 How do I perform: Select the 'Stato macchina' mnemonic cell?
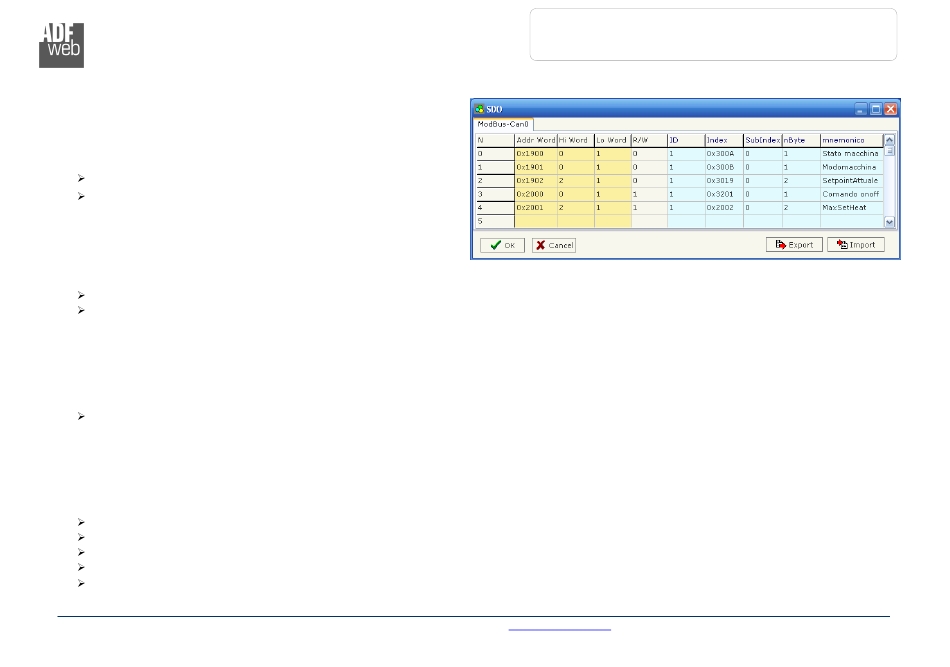(x=852, y=154)
